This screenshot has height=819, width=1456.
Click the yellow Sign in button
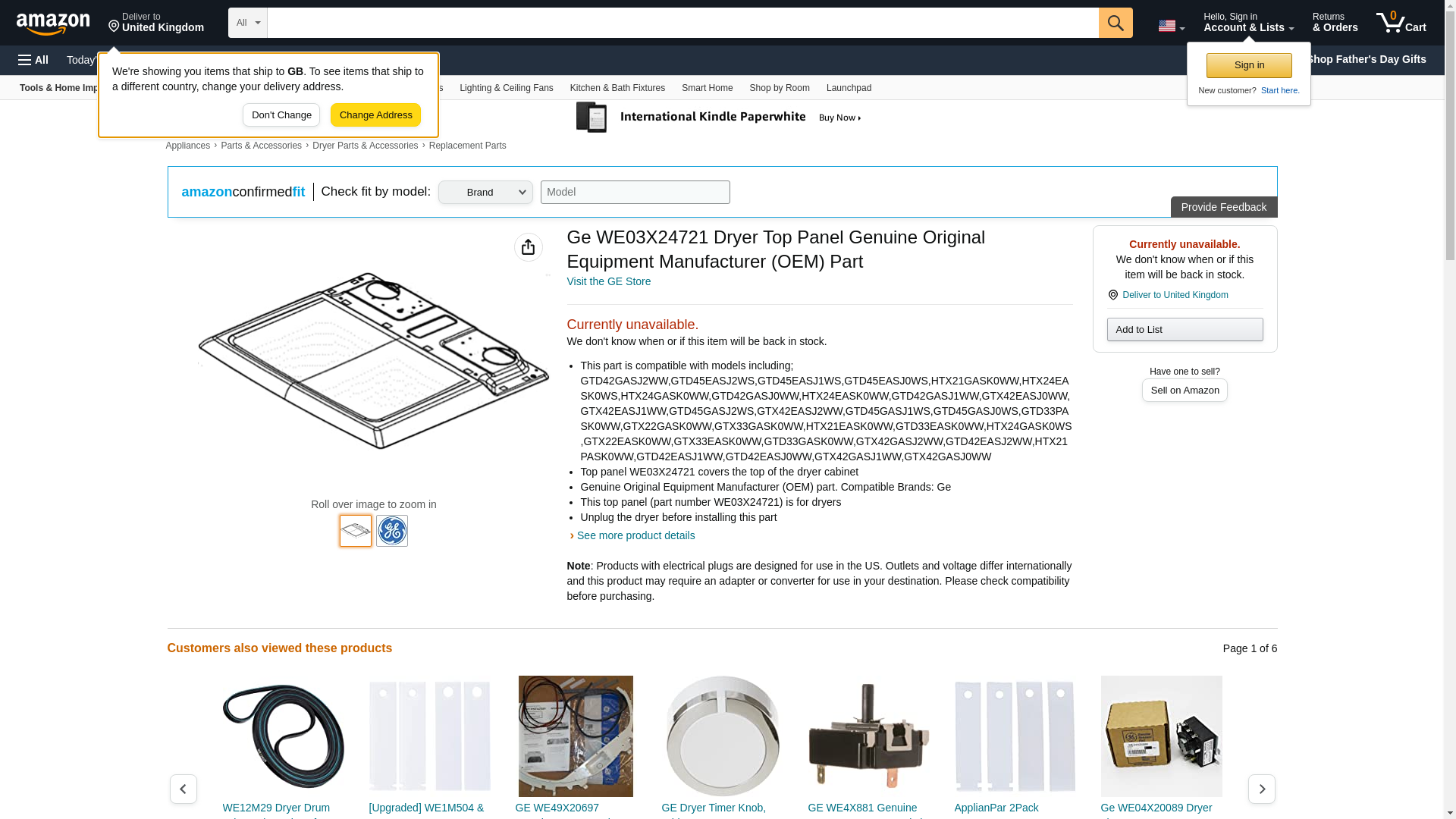[x=1248, y=65]
